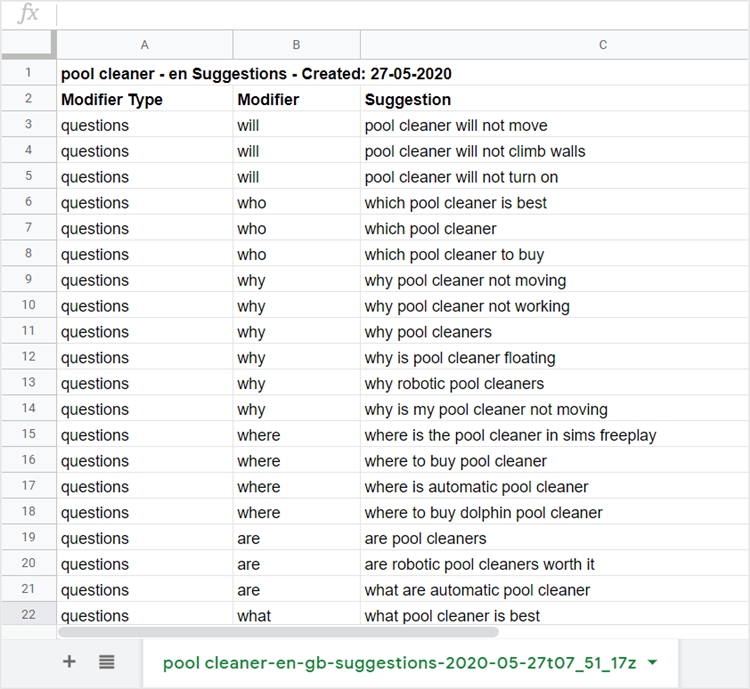
Task: Click the Modifier Type header cell
Action: (x=112, y=100)
